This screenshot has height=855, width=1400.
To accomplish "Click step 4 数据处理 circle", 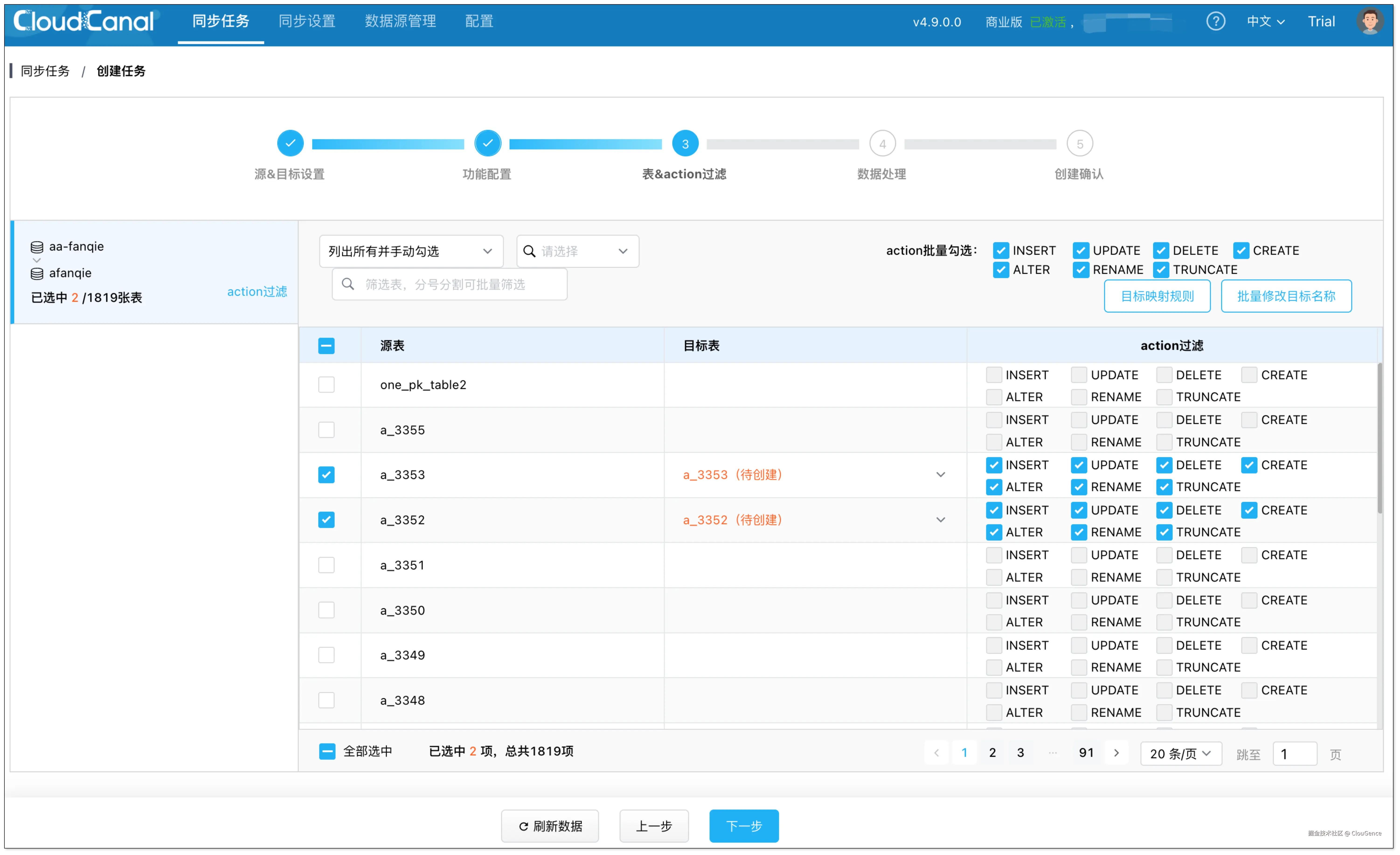I will tap(882, 144).
